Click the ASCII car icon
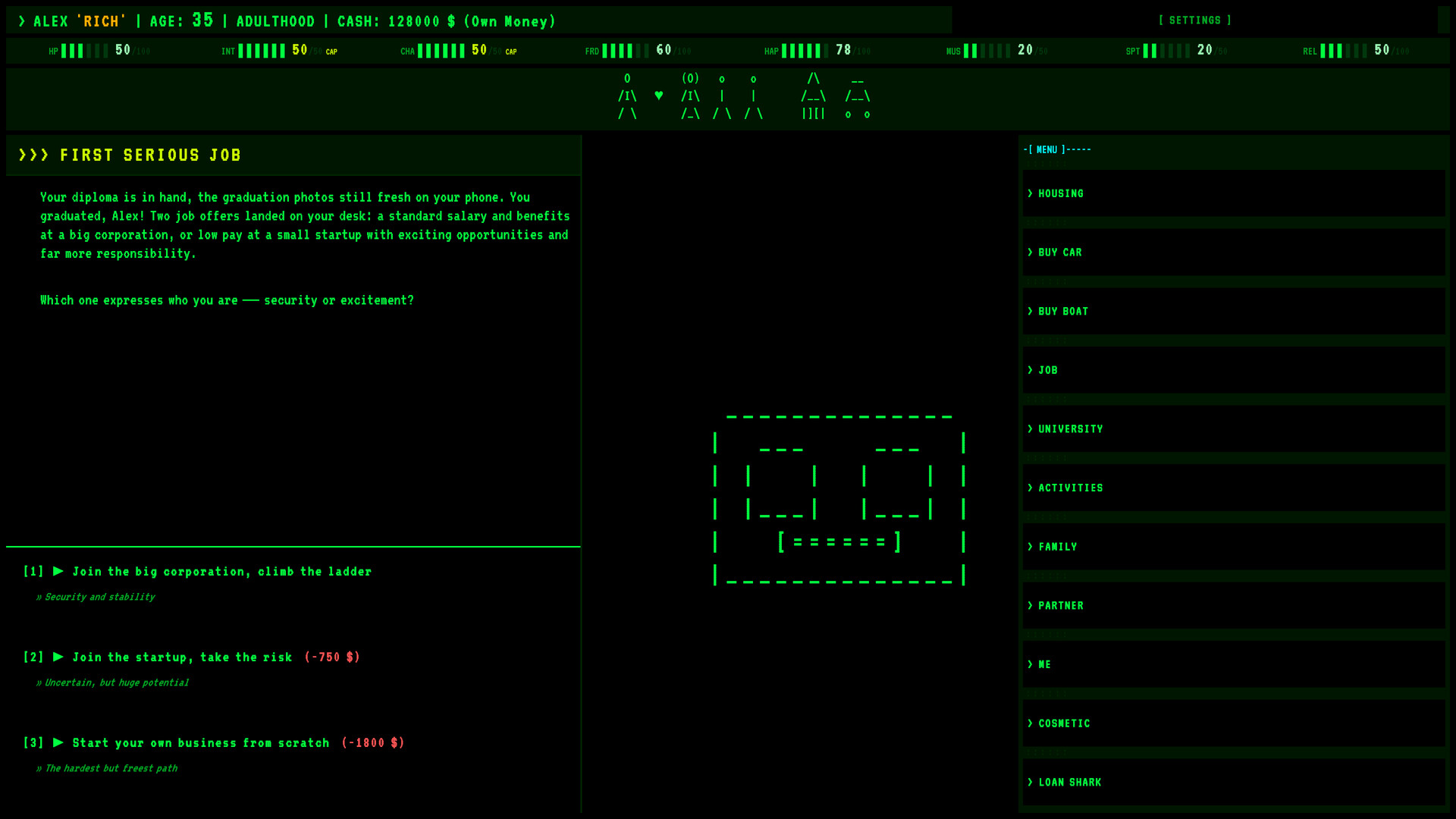 pos(858,96)
